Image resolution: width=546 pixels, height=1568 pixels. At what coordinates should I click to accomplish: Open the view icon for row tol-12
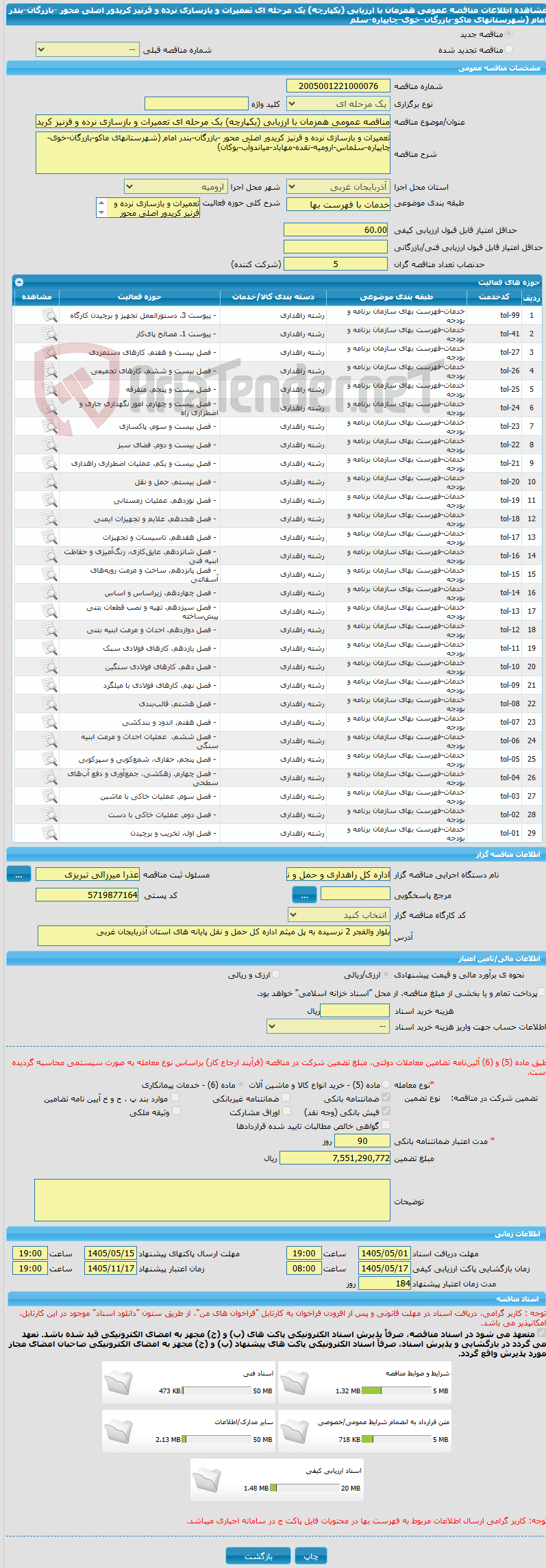[49, 630]
